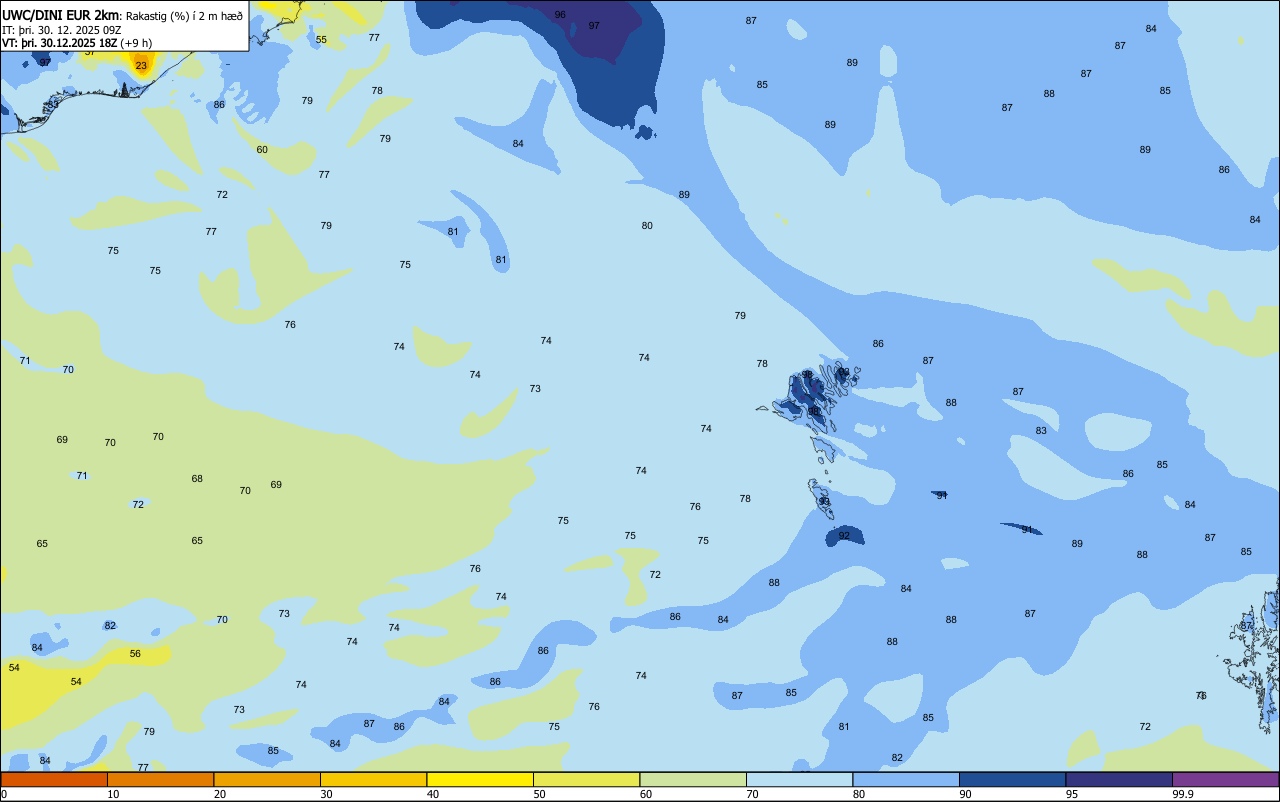This screenshot has width=1280, height=802.
Task: Click the '40' legend tick label
Action: [432, 794]
